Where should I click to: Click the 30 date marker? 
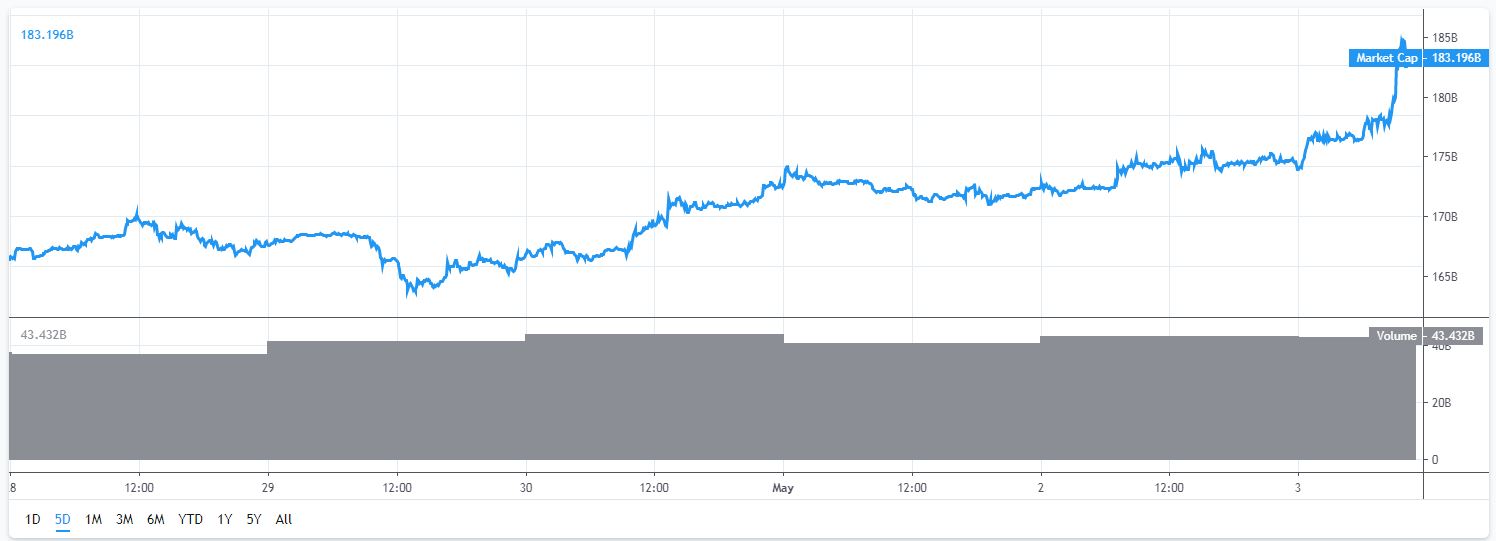pyautogui.click(x=526, y=488)
